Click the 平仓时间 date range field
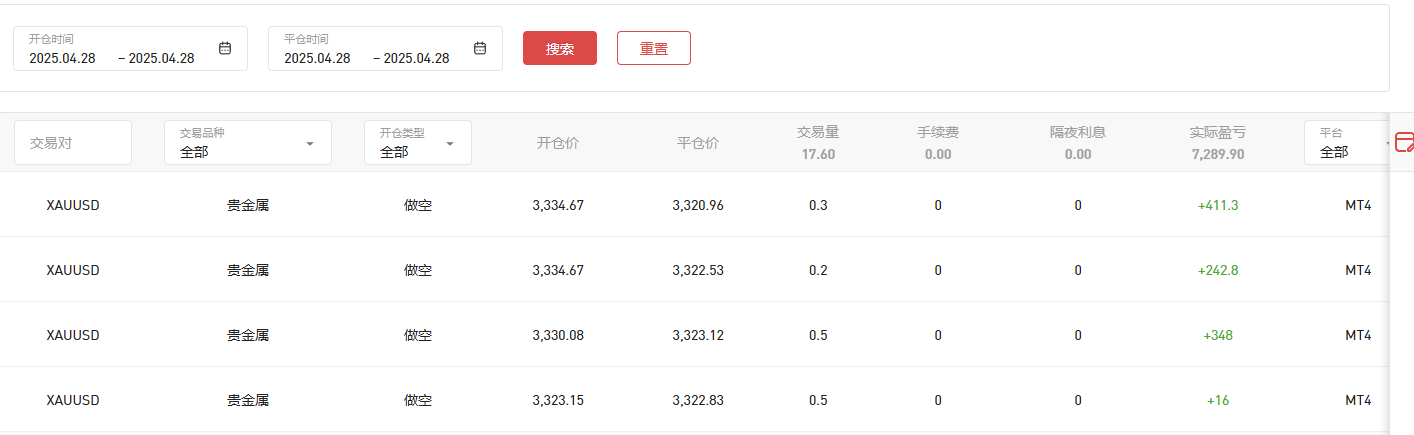 pyautogui.click(x=385, y=48)
